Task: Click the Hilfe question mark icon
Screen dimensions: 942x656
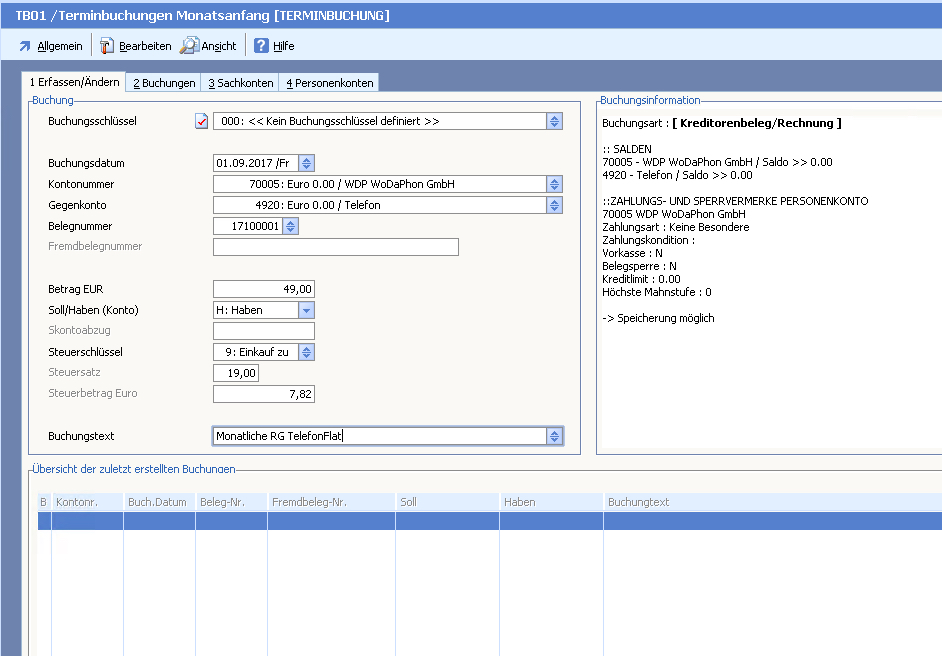Action: click(x=261, y=46)
